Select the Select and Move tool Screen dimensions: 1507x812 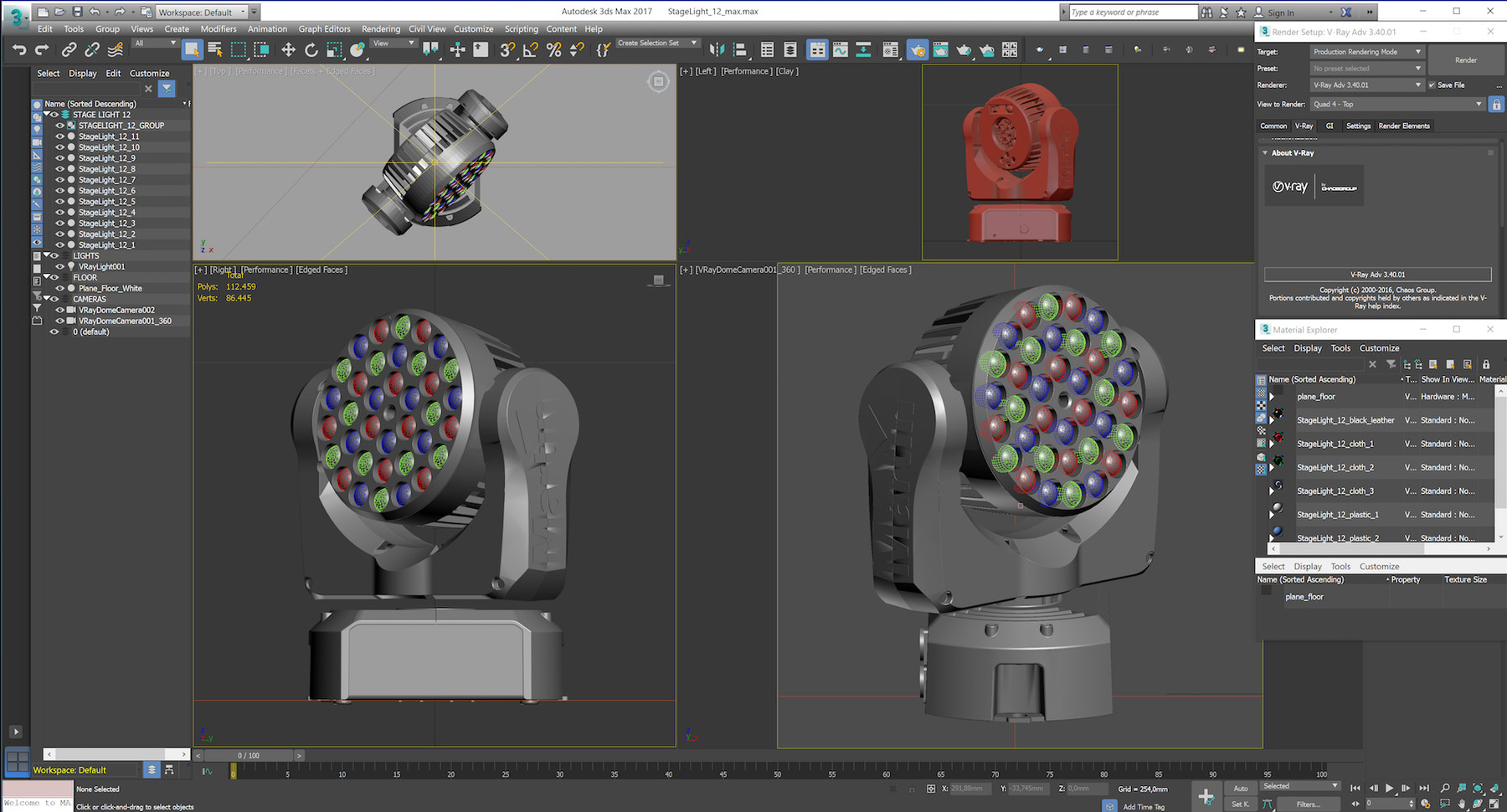coord(288,49)
